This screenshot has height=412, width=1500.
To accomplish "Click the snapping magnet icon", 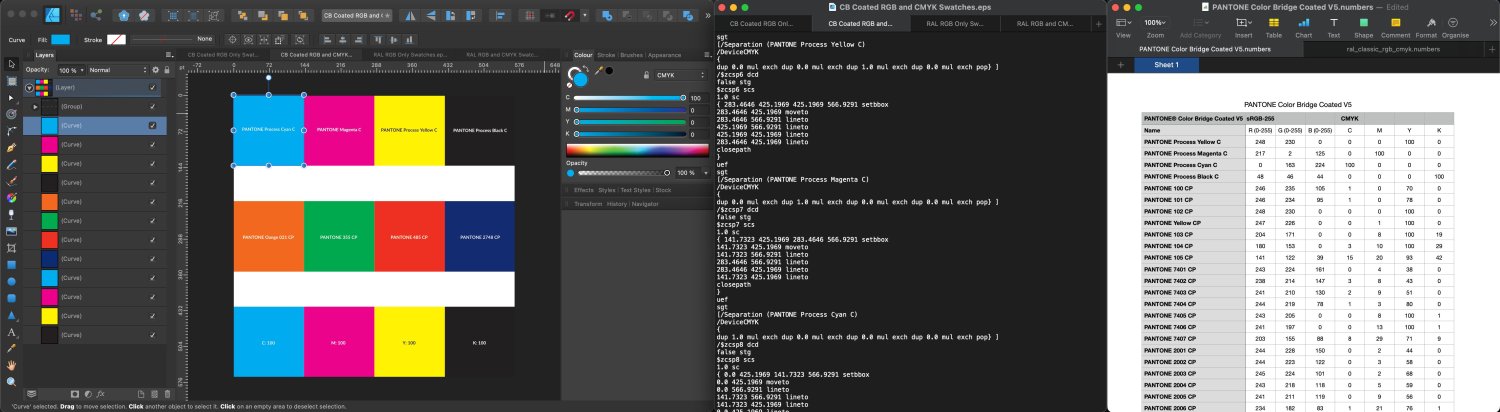I will tap(568, 16).
